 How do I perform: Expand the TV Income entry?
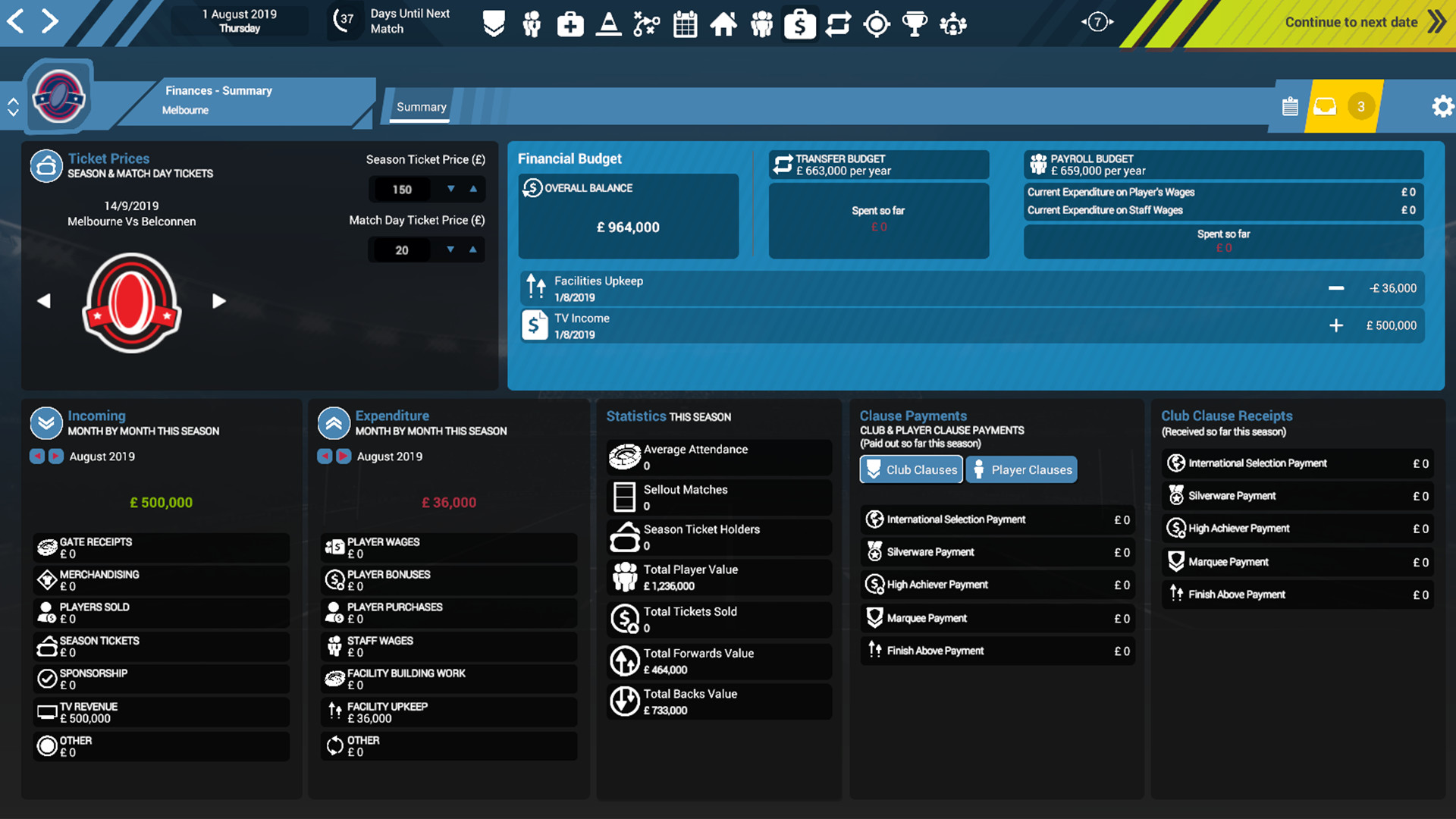coord(1336,325)
